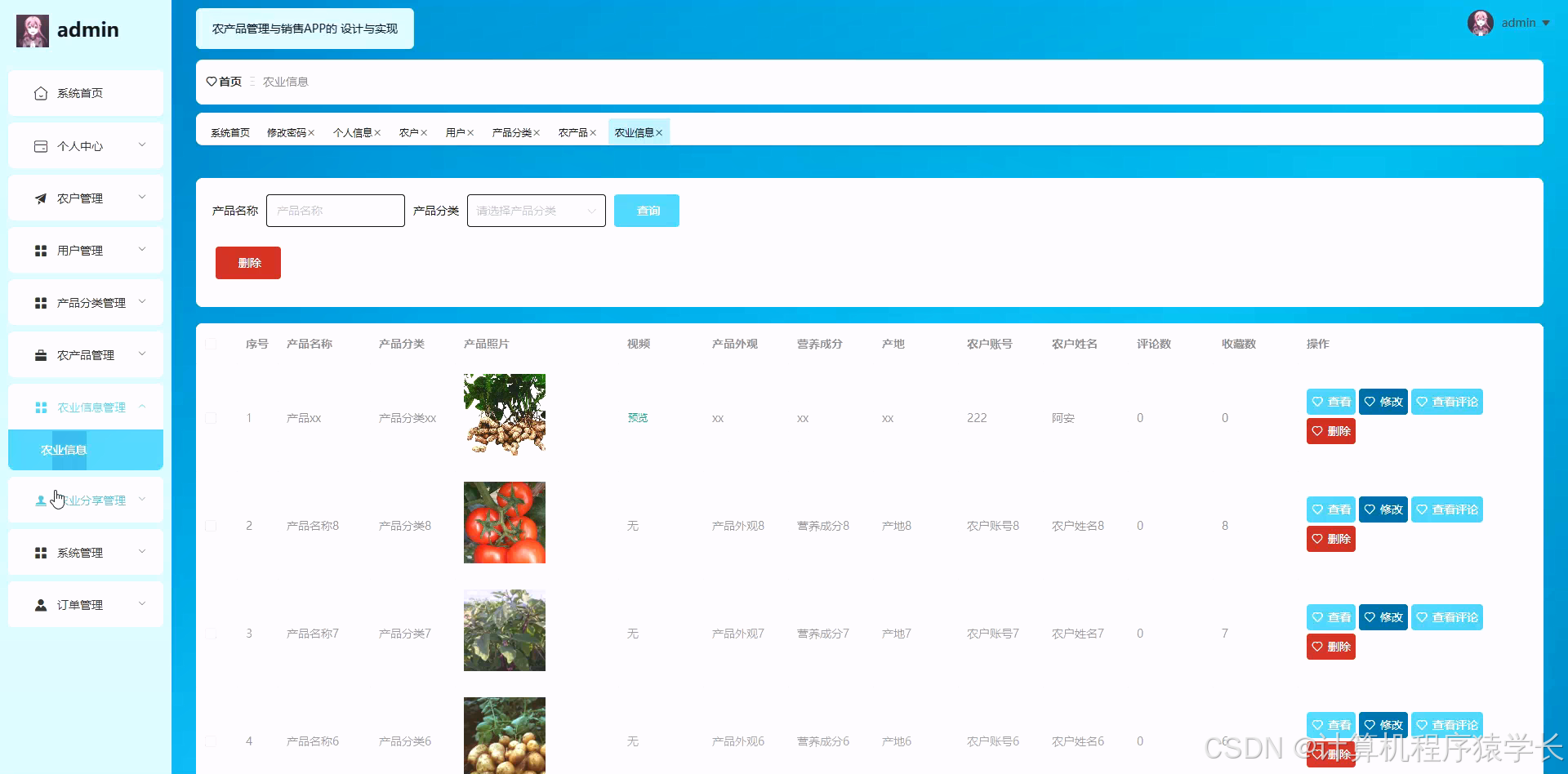Open 系统首页 in the sidebar
Viewport: 1568px width, 774px height.
[x=86, y=93]
